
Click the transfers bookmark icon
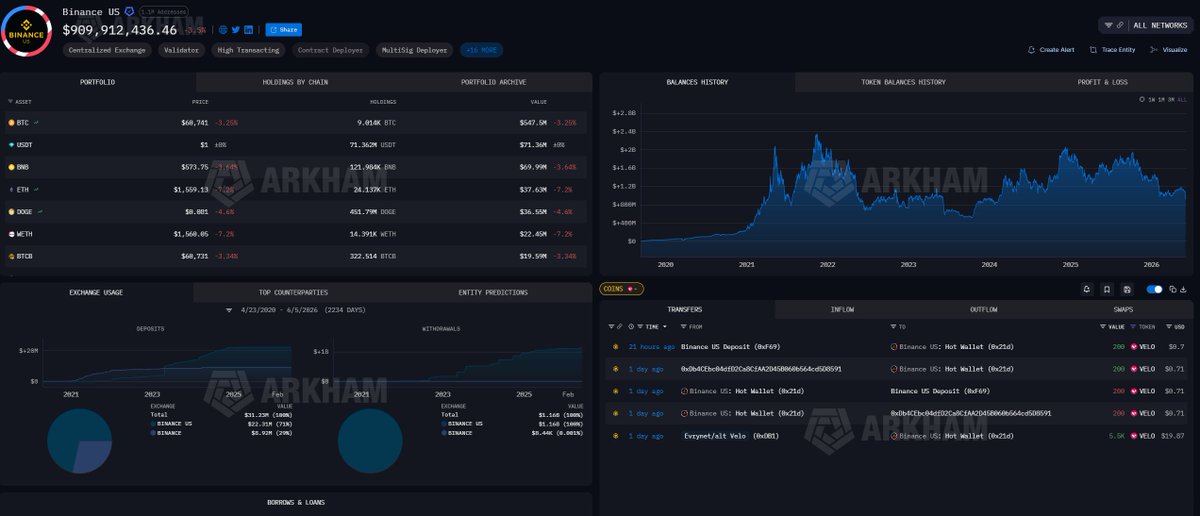[x=1107, y=290]
